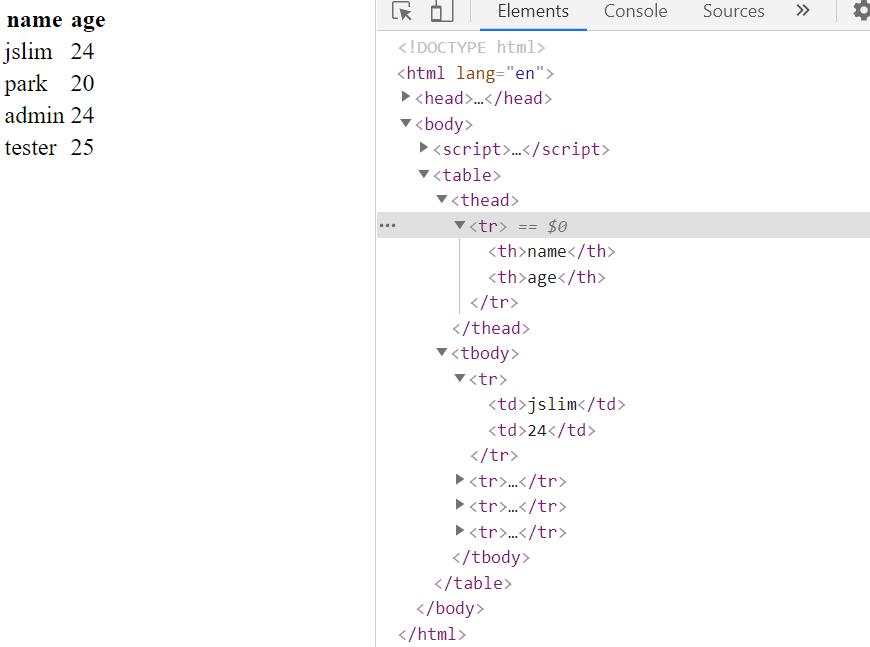Select the <td>24</td> node
The width and height of the screenshot is (870, 647).
coord(542,430)
